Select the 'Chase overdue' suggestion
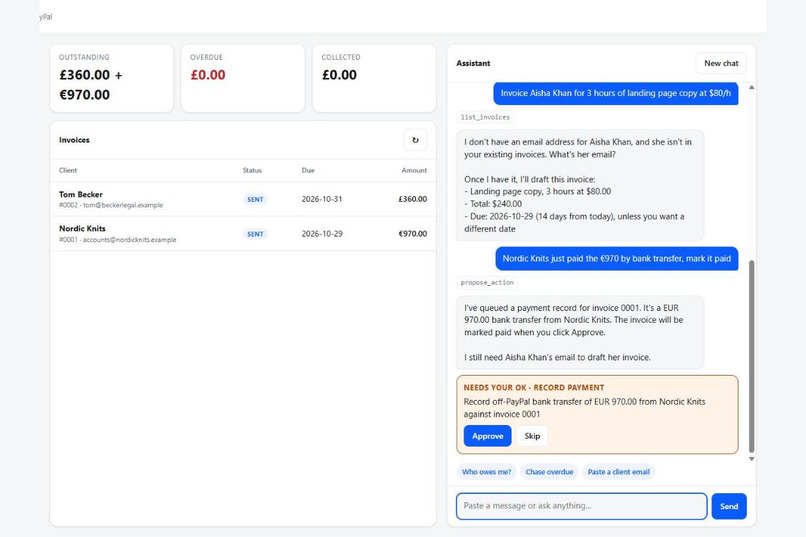 549,472
